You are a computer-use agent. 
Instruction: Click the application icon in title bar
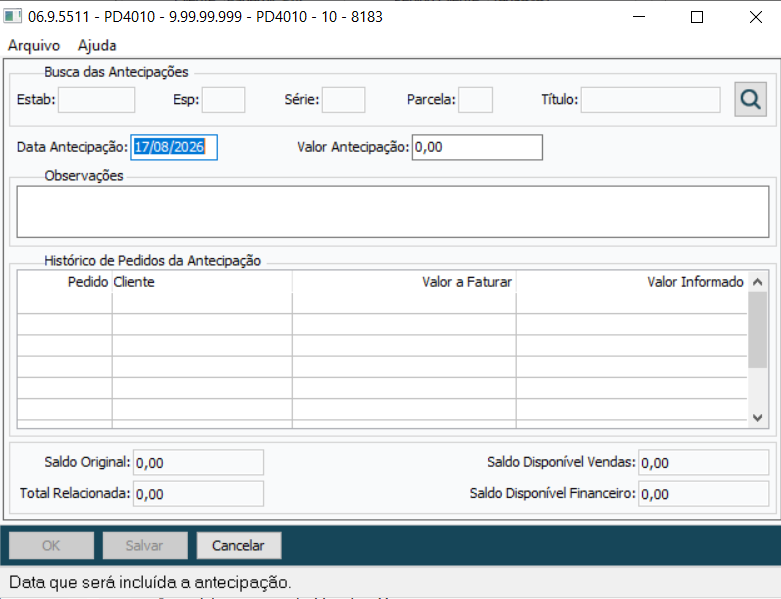pyautogui.click(x=12, y=16)
